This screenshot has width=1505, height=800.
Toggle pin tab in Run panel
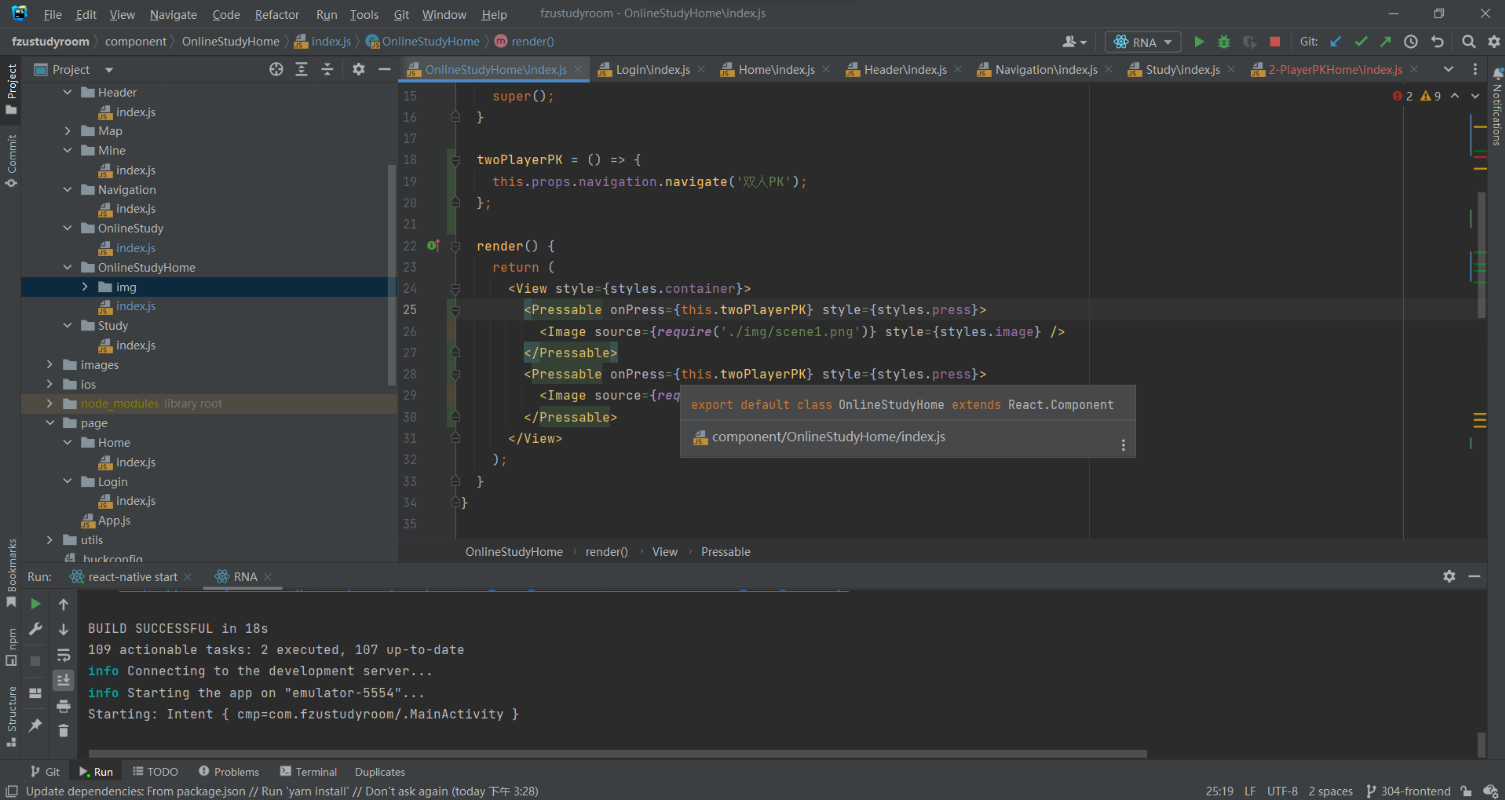tap(35, 725)
